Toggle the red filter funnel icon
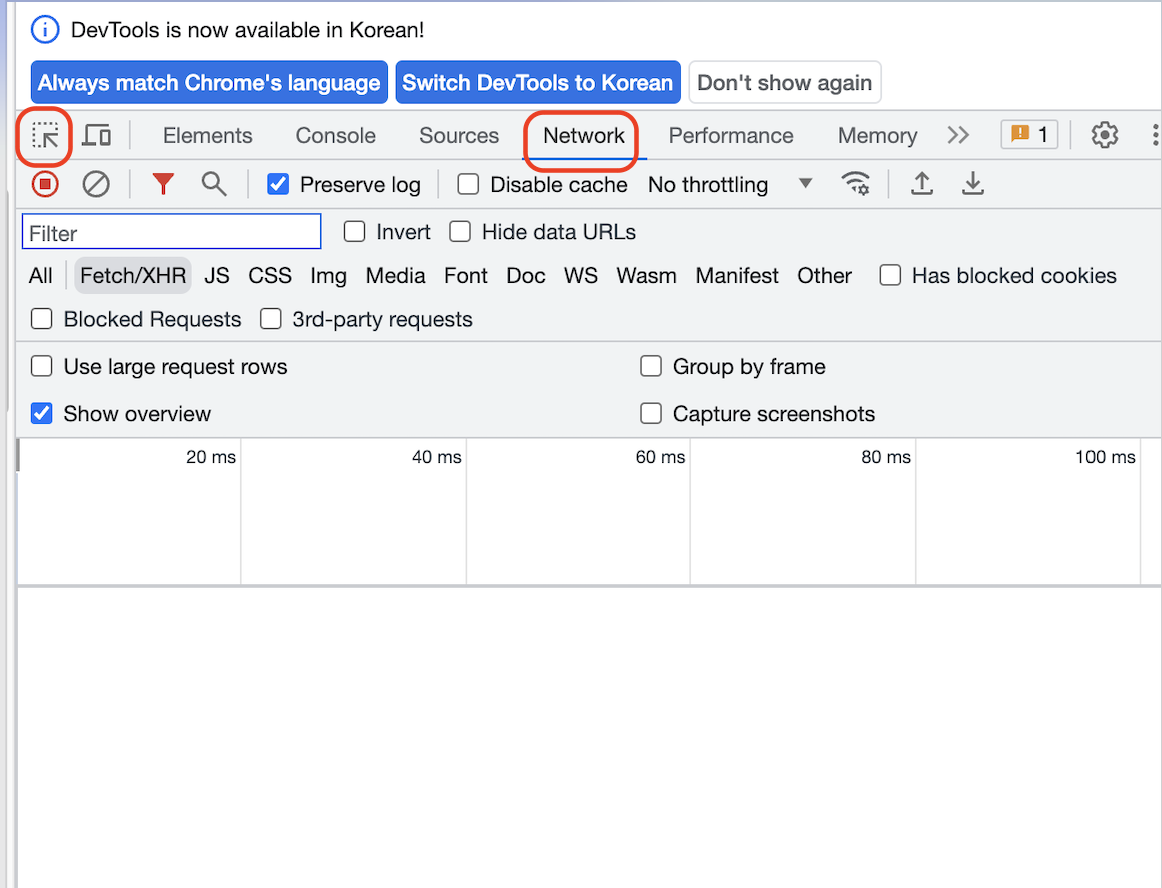The height and width of the screenshot is (888, 1162). pos(163,184)
